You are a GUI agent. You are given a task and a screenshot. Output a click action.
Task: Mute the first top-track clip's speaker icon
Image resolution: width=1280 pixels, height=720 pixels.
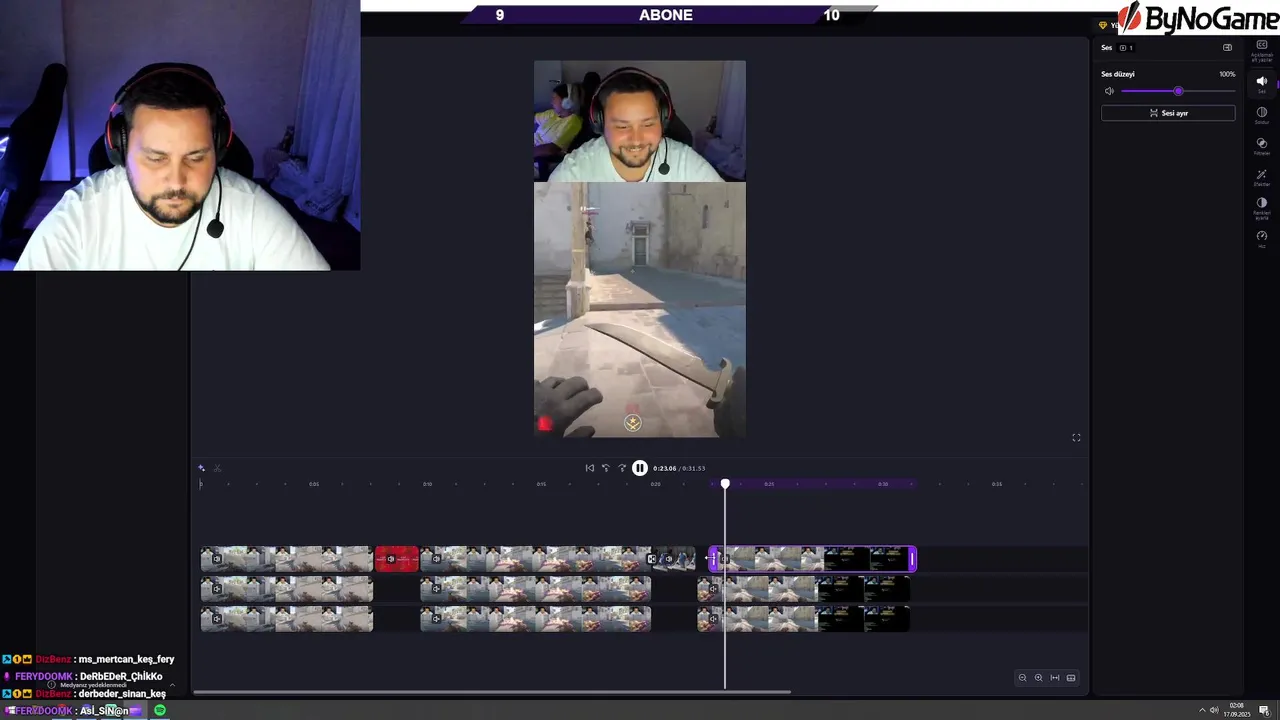coord(217,559)
